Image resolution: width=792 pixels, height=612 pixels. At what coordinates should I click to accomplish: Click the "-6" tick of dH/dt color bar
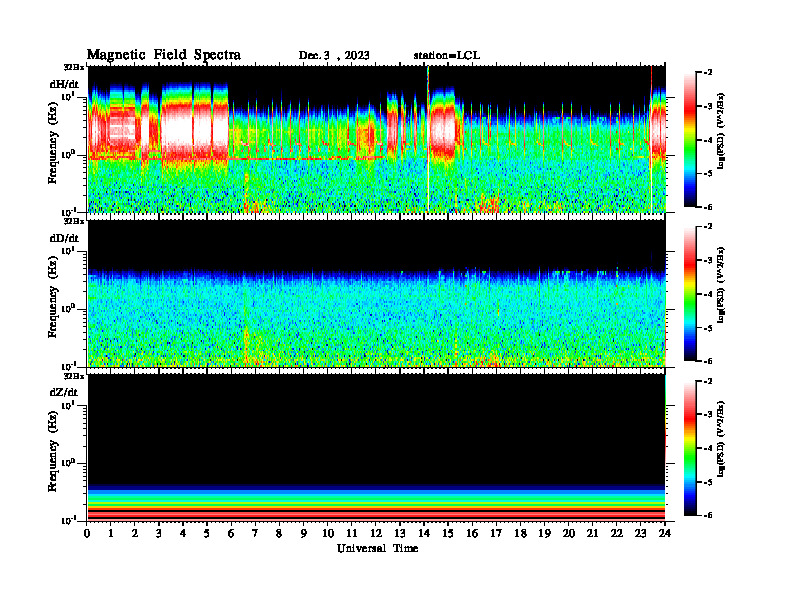(x=708, y=207)
